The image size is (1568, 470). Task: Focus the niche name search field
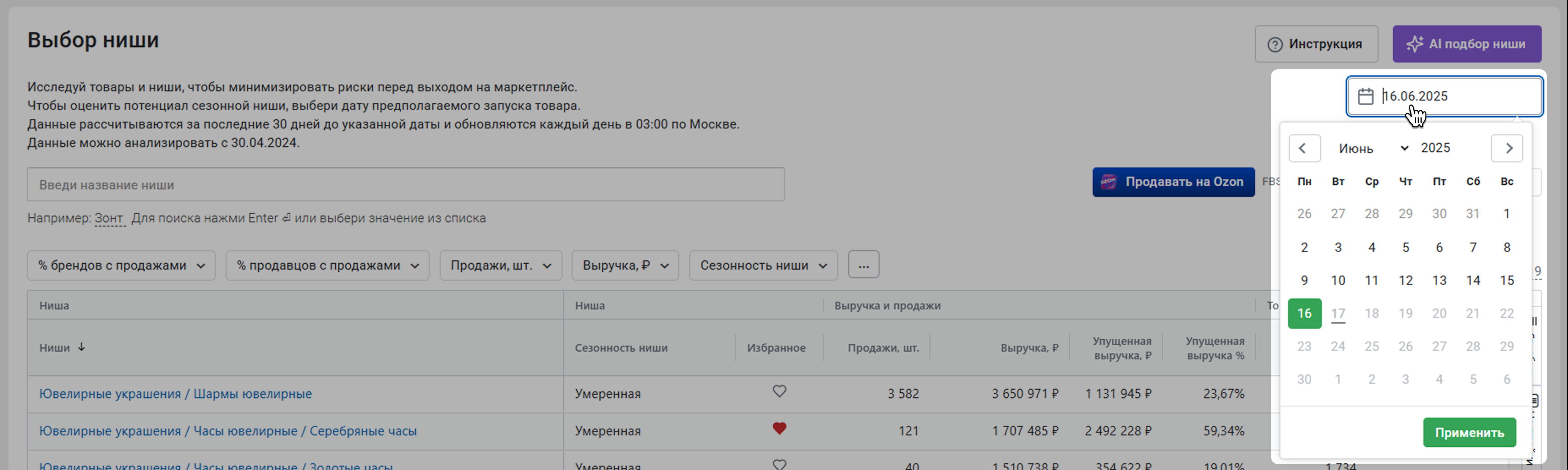point(406,185)
